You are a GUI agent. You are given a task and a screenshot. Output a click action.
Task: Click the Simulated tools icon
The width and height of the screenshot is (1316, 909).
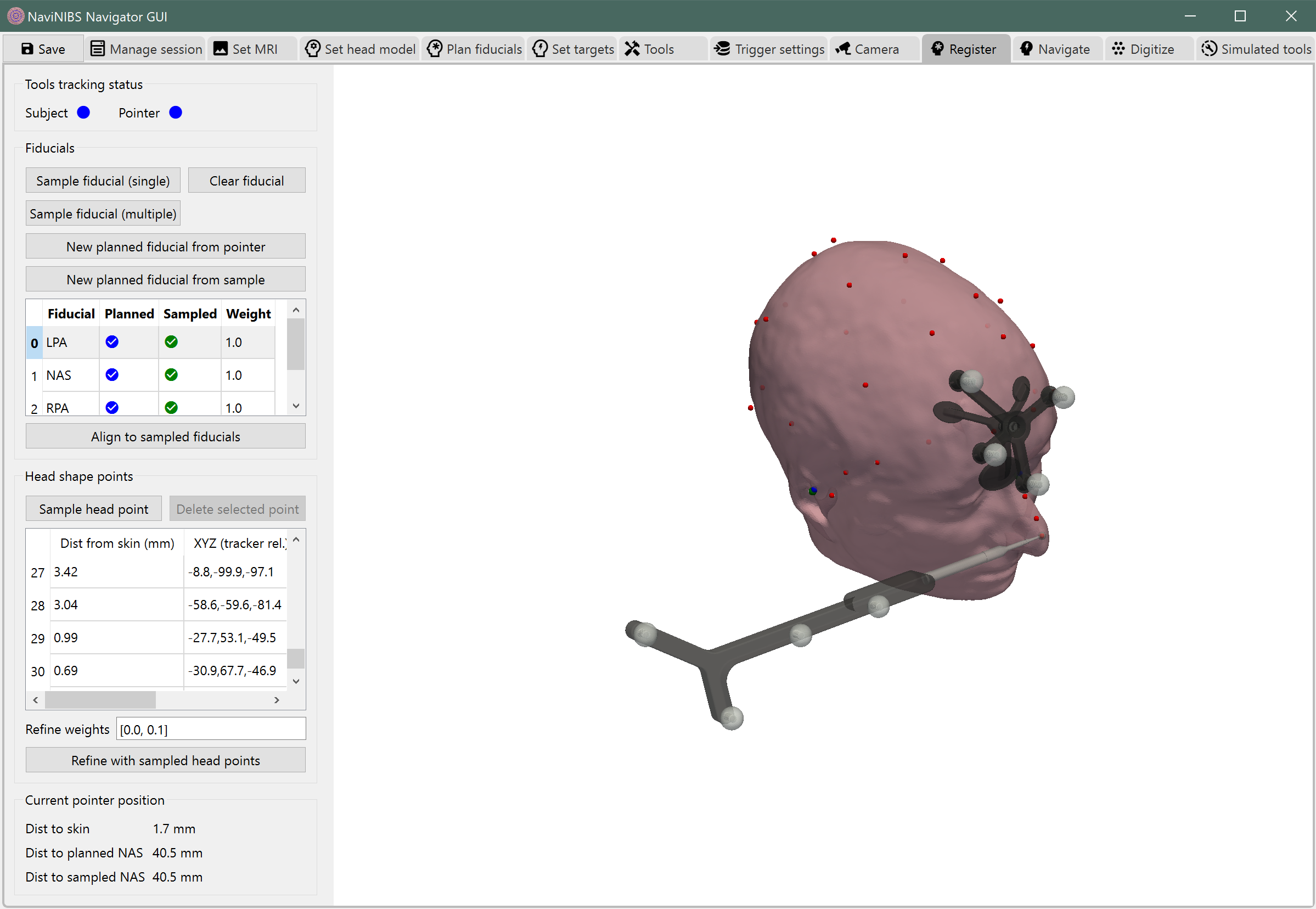pyautogui.click(x=1209, y=49)
